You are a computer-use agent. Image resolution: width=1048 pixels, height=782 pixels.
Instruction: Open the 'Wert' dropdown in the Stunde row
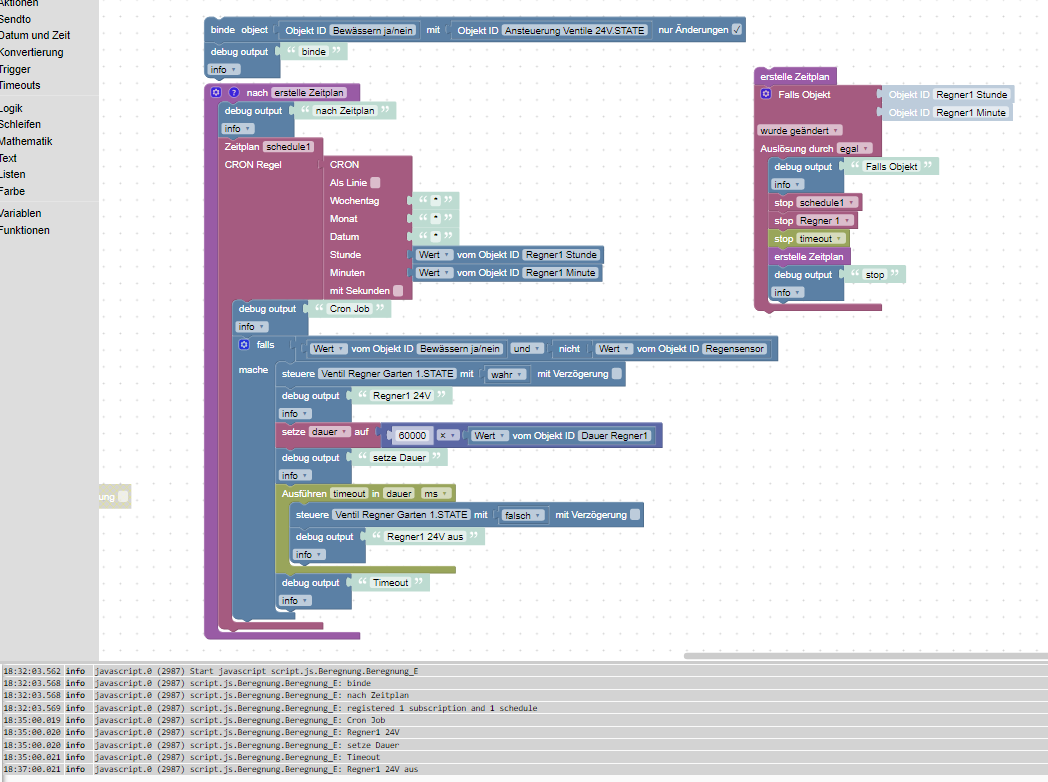coord(434,255)
